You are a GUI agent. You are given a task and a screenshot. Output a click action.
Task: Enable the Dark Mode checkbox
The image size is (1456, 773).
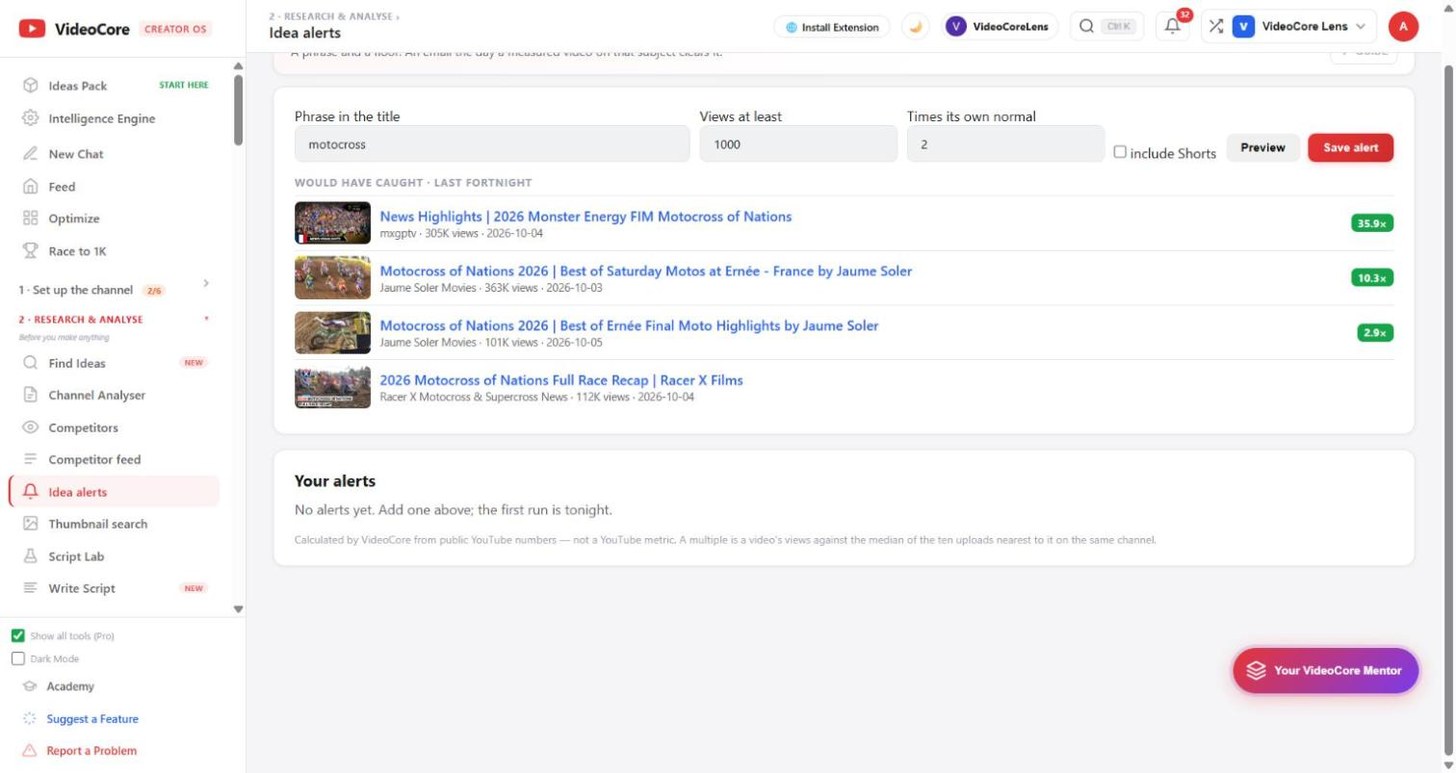[18, 659]
